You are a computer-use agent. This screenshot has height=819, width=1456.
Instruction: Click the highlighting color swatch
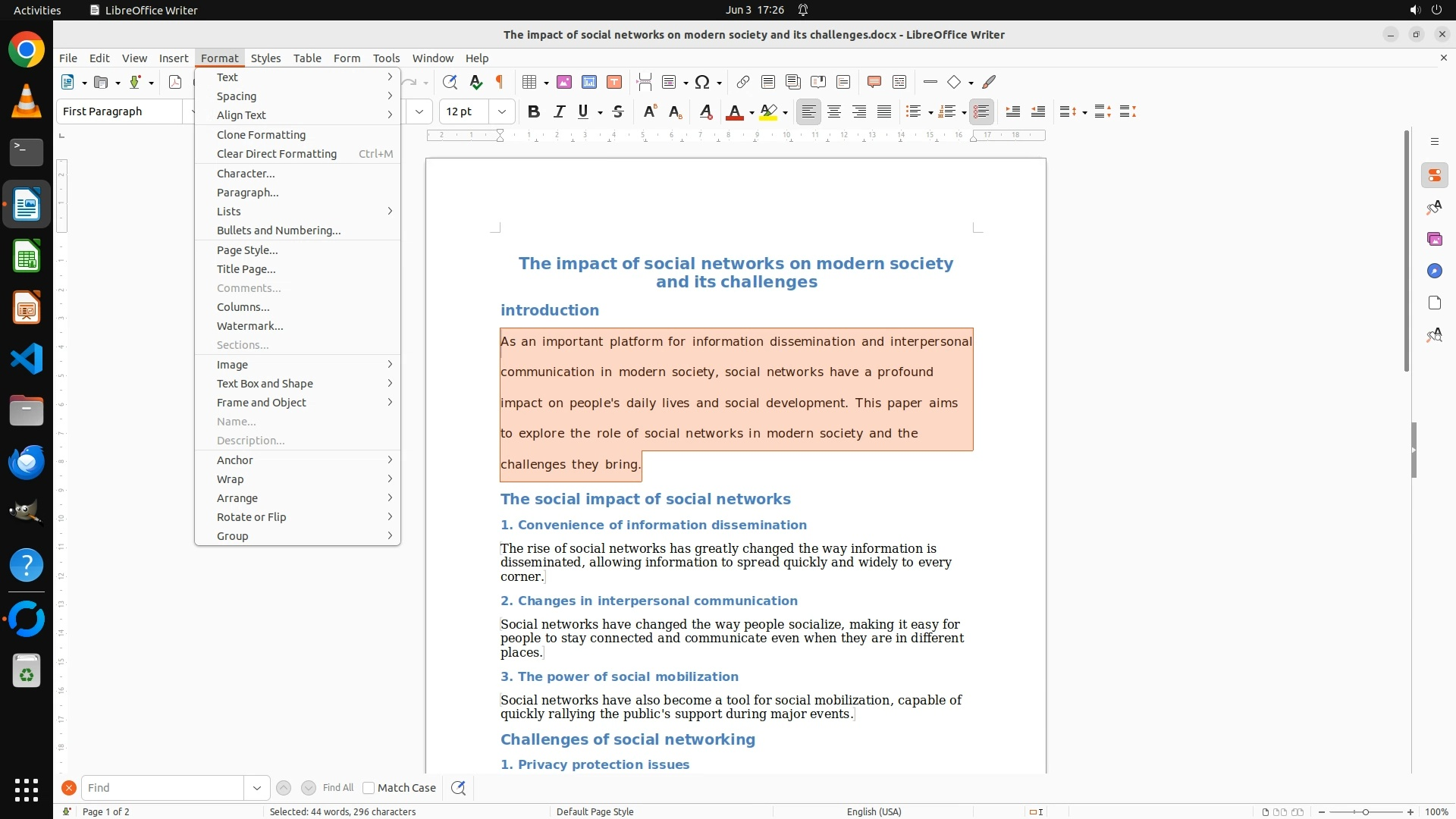pyautogui.click(x=768, y=112)
